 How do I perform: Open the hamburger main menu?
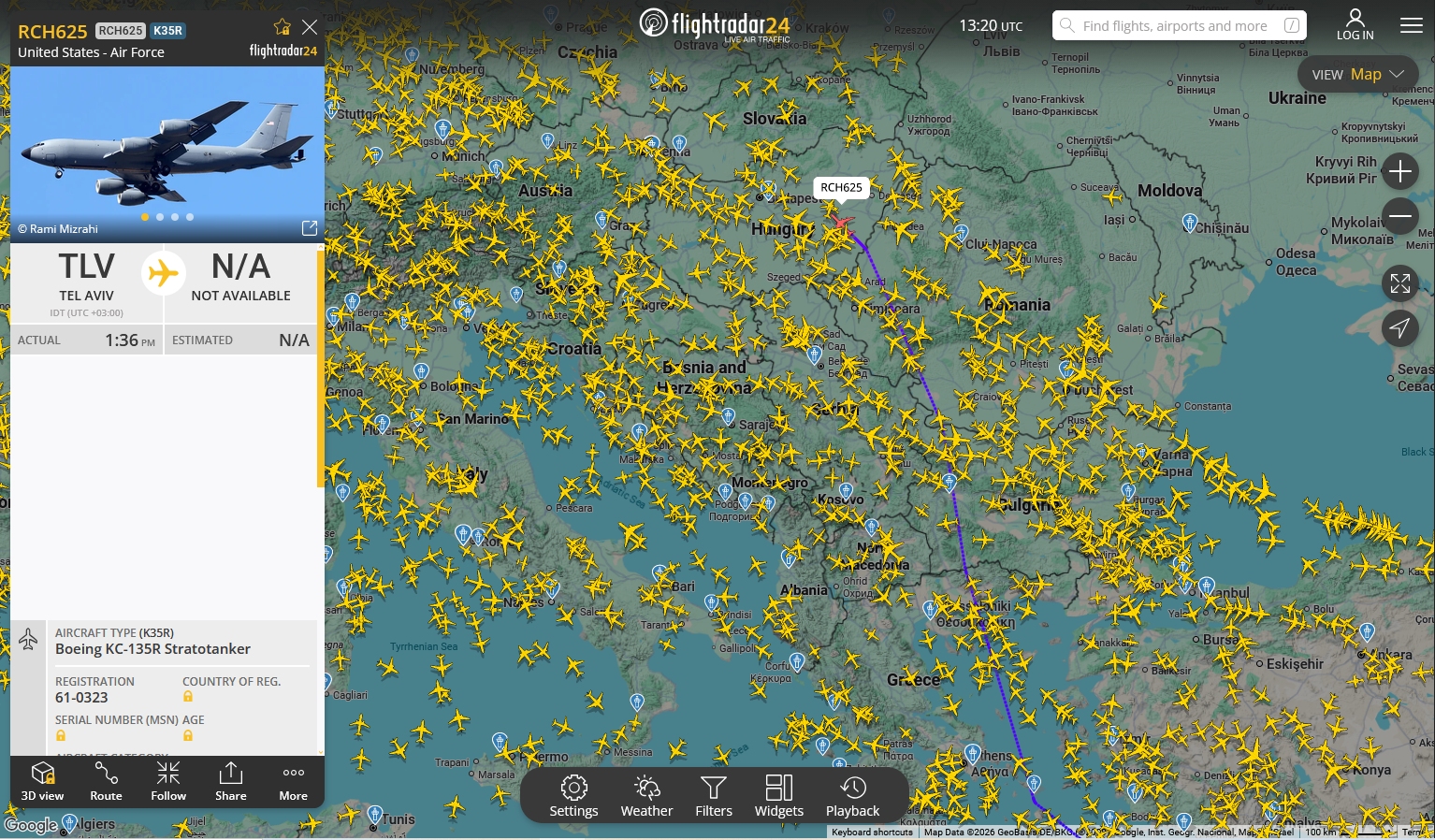pyautogui.click(x=1412, y=25)
